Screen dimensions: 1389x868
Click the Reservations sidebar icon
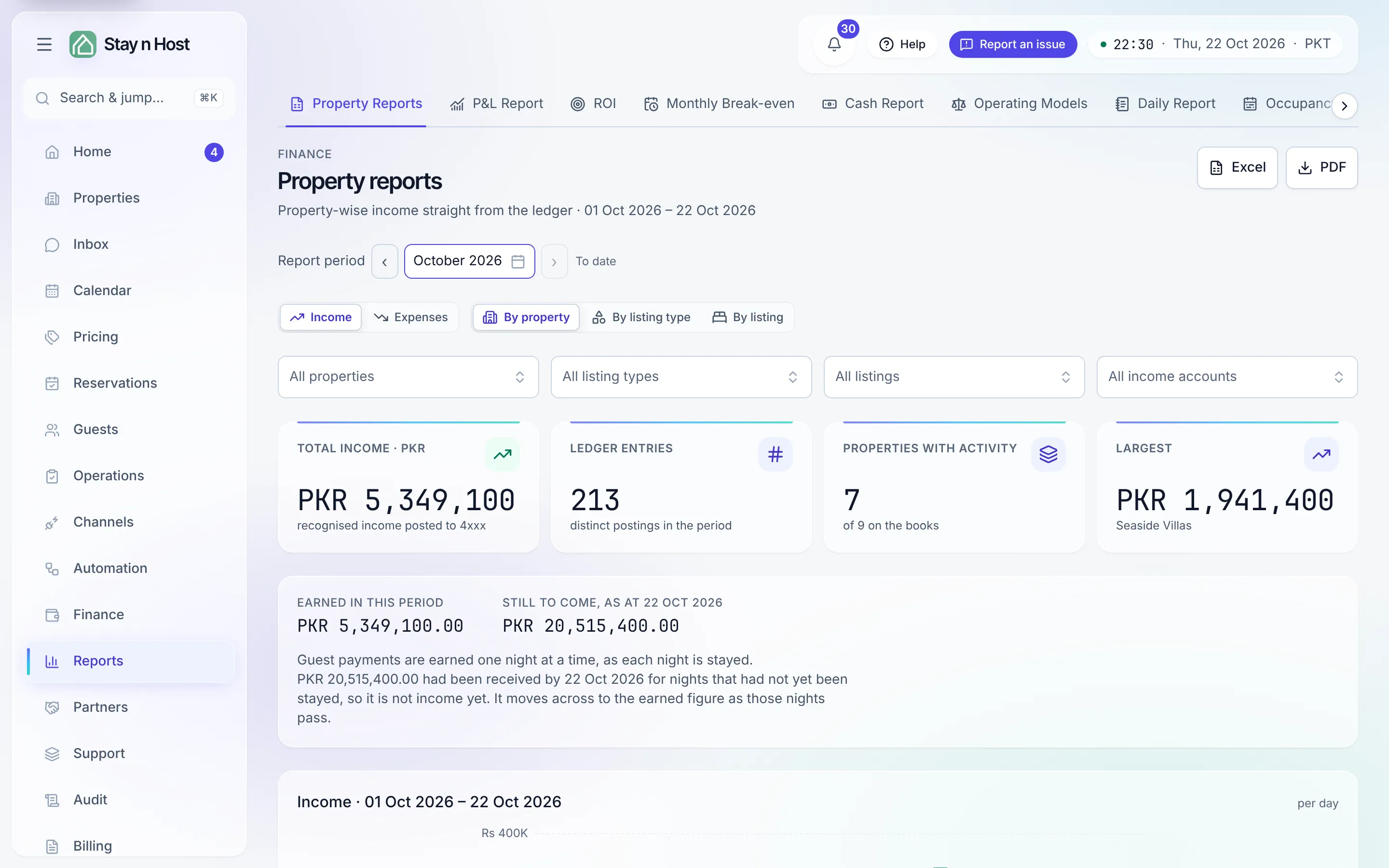(x=52, y=383)
